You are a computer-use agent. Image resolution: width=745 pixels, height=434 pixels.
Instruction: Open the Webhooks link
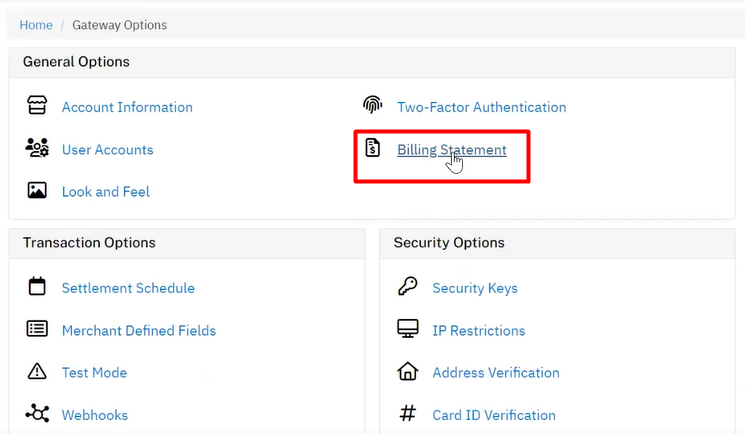(x=95, y=415)
